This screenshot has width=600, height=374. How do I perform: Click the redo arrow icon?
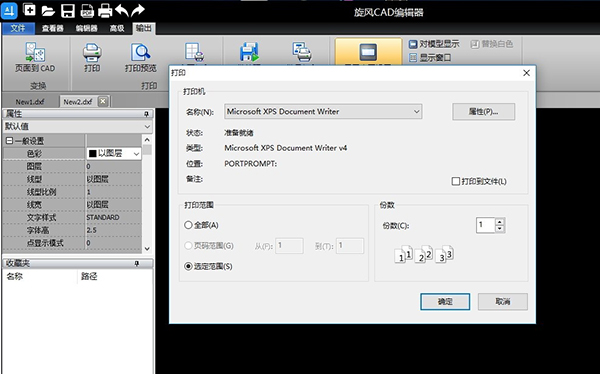(x=138, y=10)
